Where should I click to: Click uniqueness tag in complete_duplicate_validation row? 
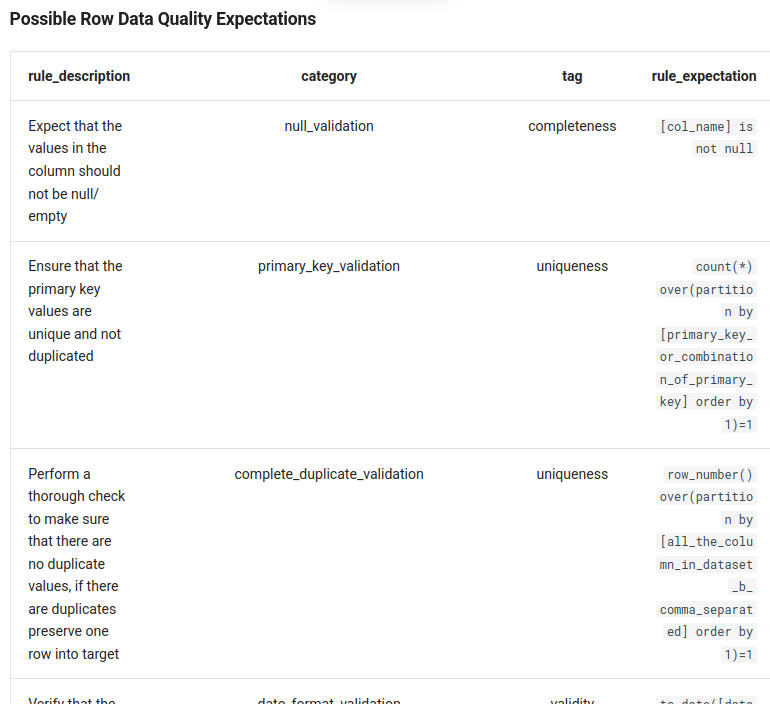[572, 474]
